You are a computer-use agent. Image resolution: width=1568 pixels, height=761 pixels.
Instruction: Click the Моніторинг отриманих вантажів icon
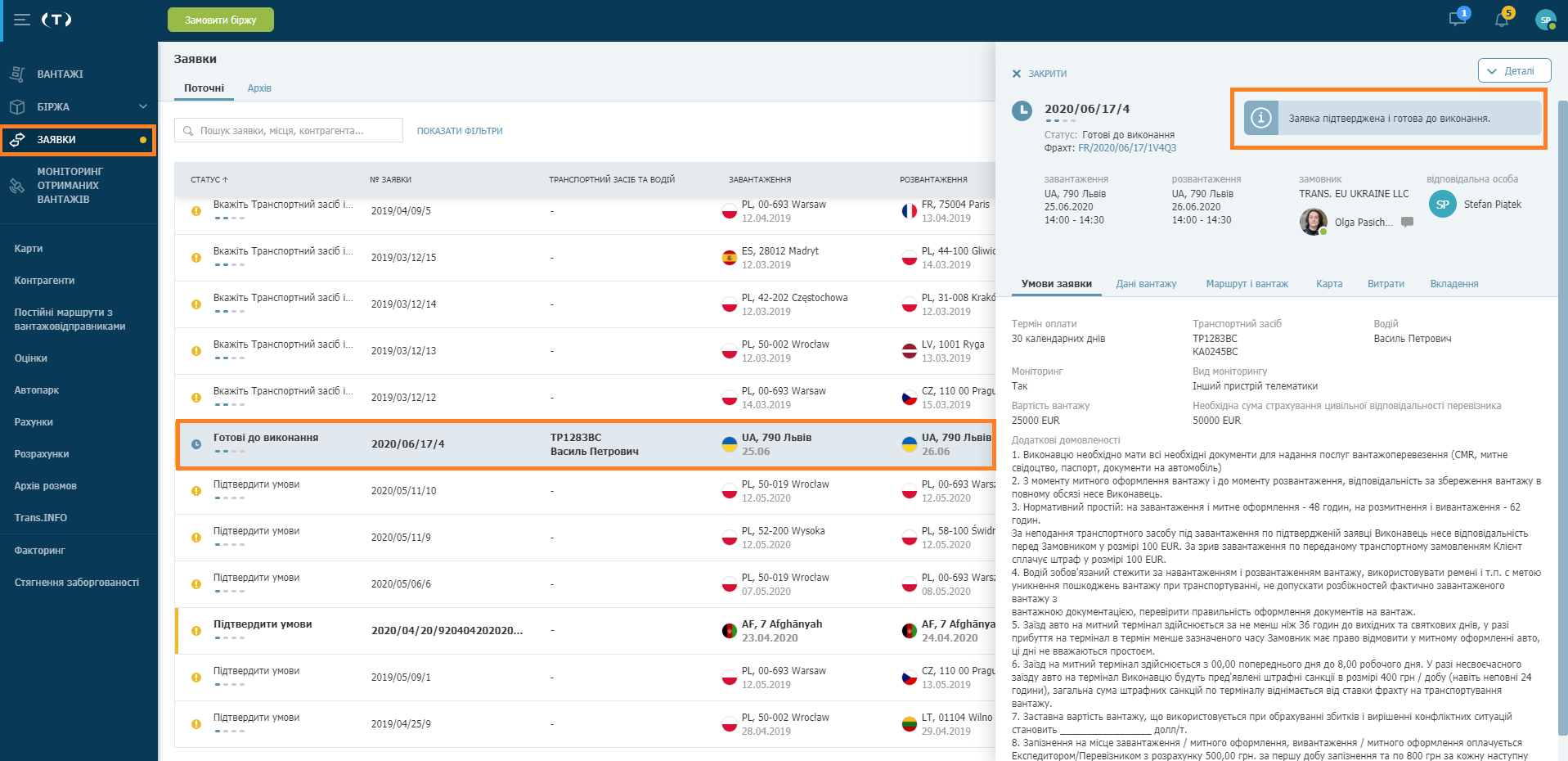click(17, 186)
